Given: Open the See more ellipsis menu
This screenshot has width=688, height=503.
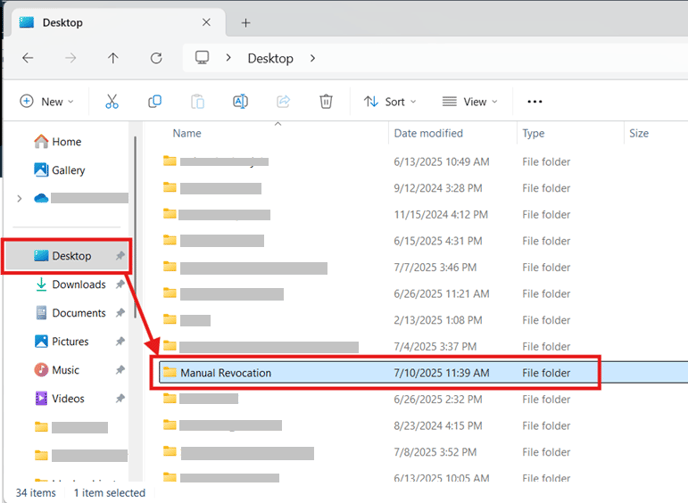Looking at the screenshot, I should tap(534, 101).
